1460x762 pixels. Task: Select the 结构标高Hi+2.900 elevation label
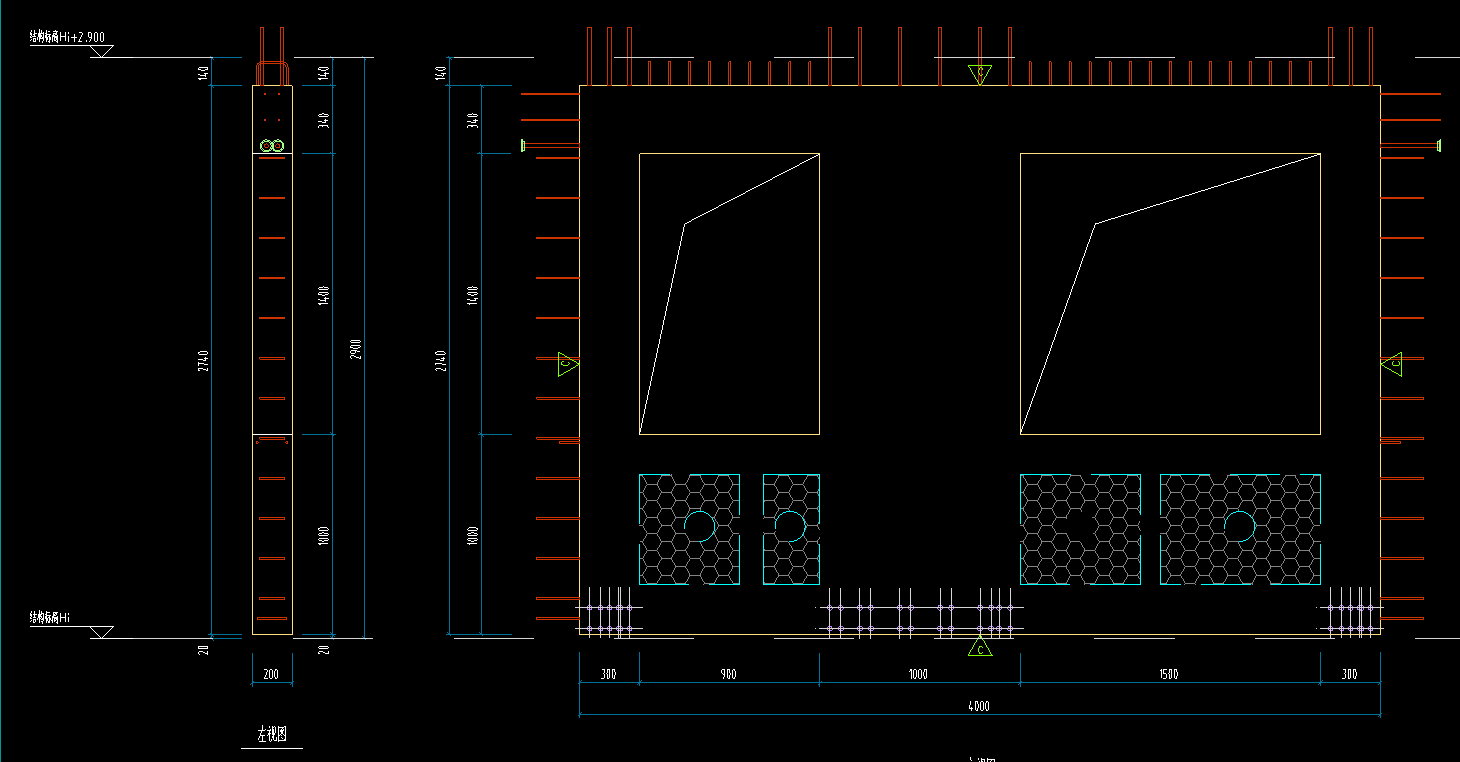(x=66, y=37)
